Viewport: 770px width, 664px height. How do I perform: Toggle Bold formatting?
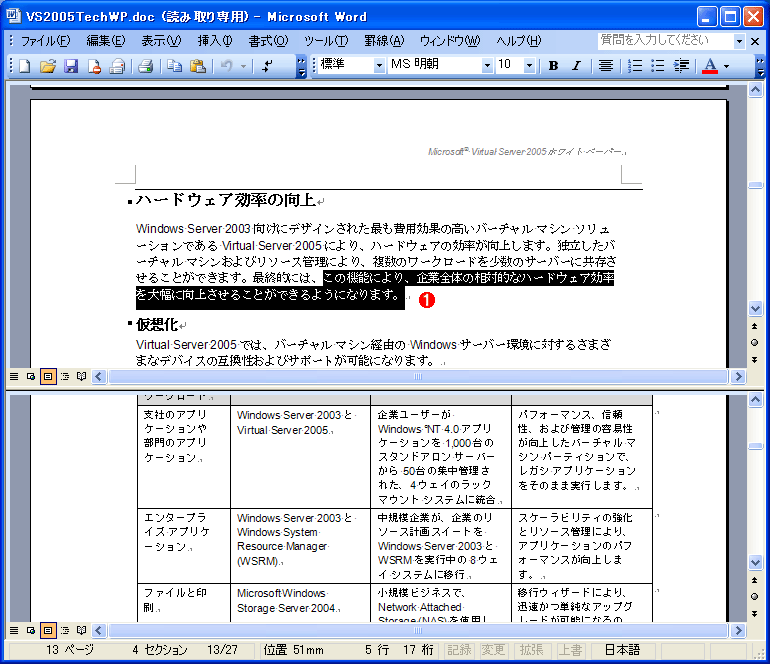coord(553,65)
